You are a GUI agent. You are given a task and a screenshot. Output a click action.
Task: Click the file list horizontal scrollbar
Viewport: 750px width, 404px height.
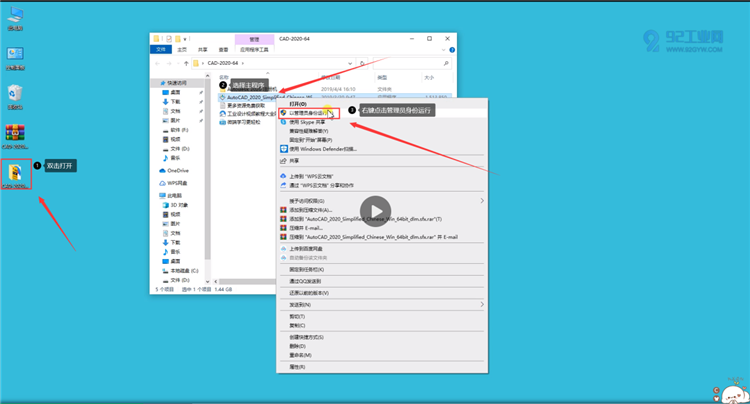point(246,282)
